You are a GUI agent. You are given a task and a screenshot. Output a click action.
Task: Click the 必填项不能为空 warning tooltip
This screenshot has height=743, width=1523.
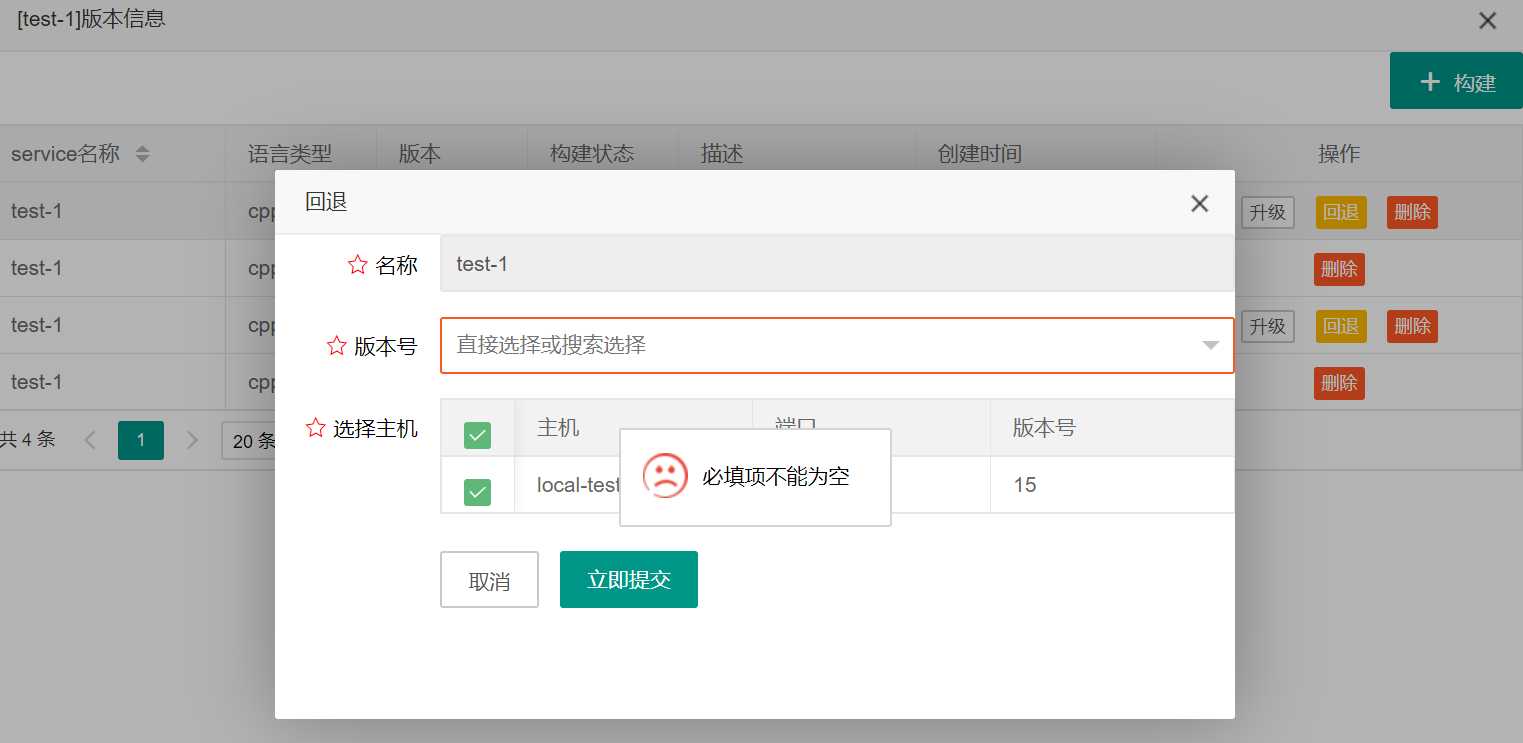coord(755,477)
